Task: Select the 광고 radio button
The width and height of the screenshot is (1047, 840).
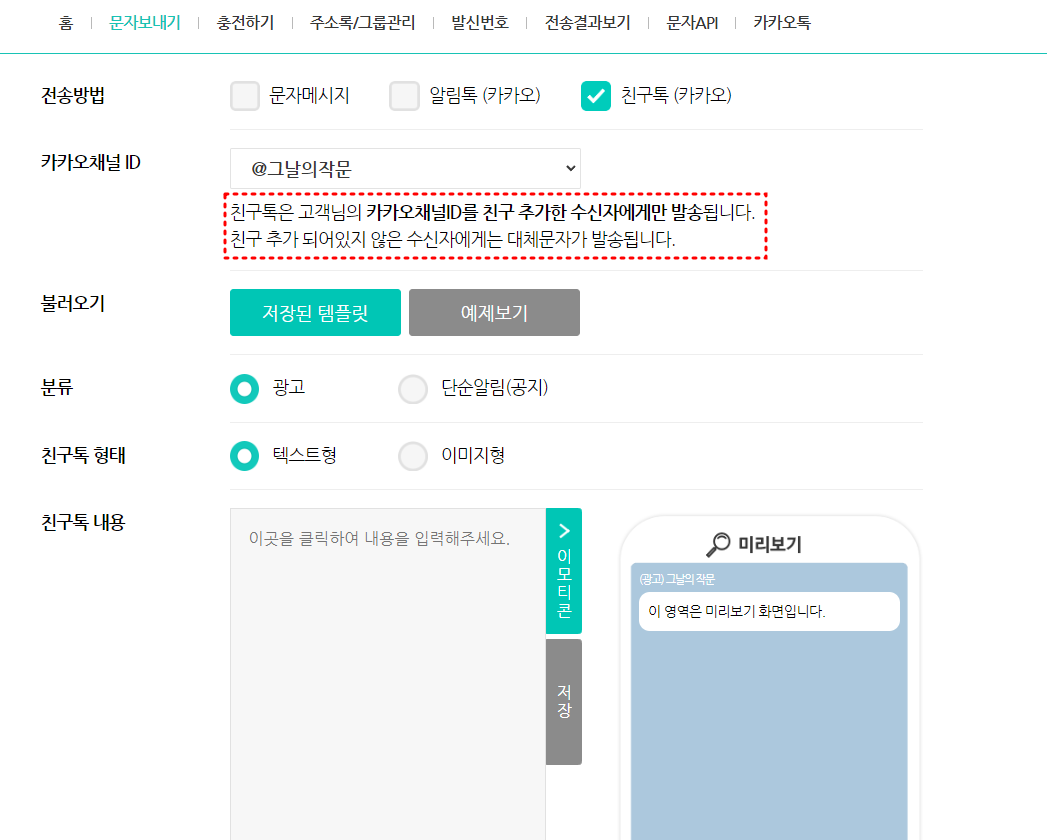Action: tap(244, 388)
